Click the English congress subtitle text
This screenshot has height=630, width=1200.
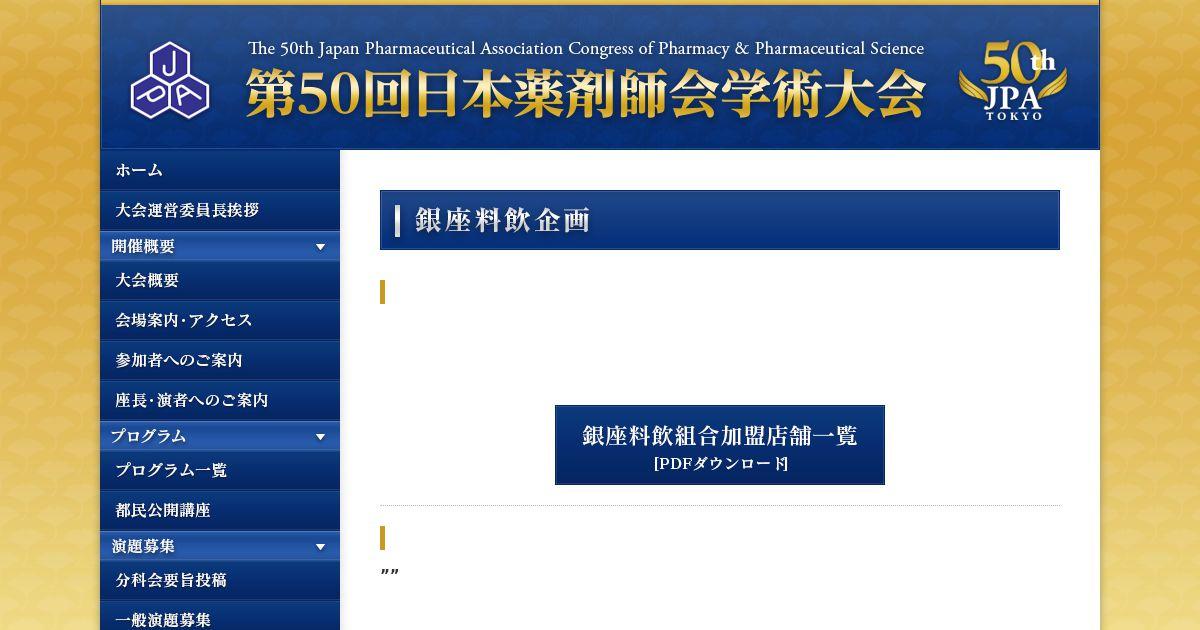click(586, 48)
